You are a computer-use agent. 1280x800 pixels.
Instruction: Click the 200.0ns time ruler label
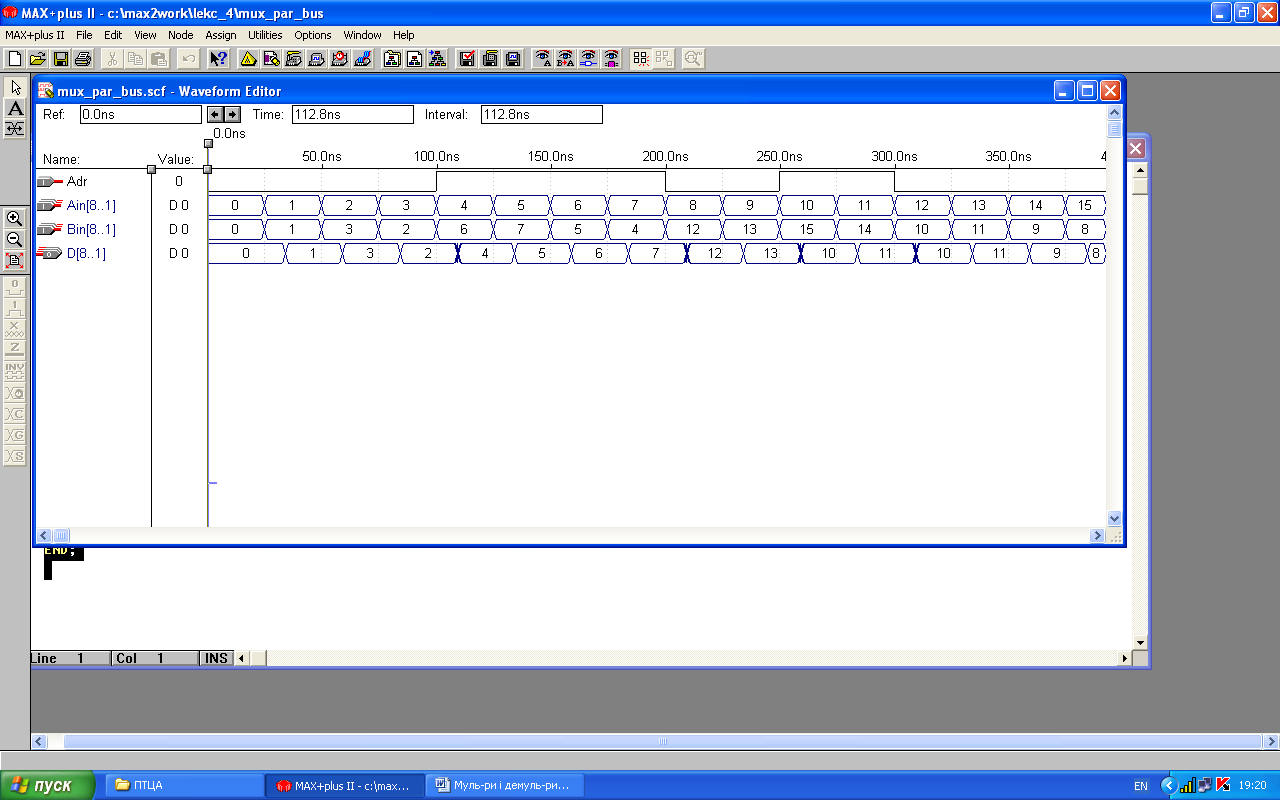(x=665, y=157)
